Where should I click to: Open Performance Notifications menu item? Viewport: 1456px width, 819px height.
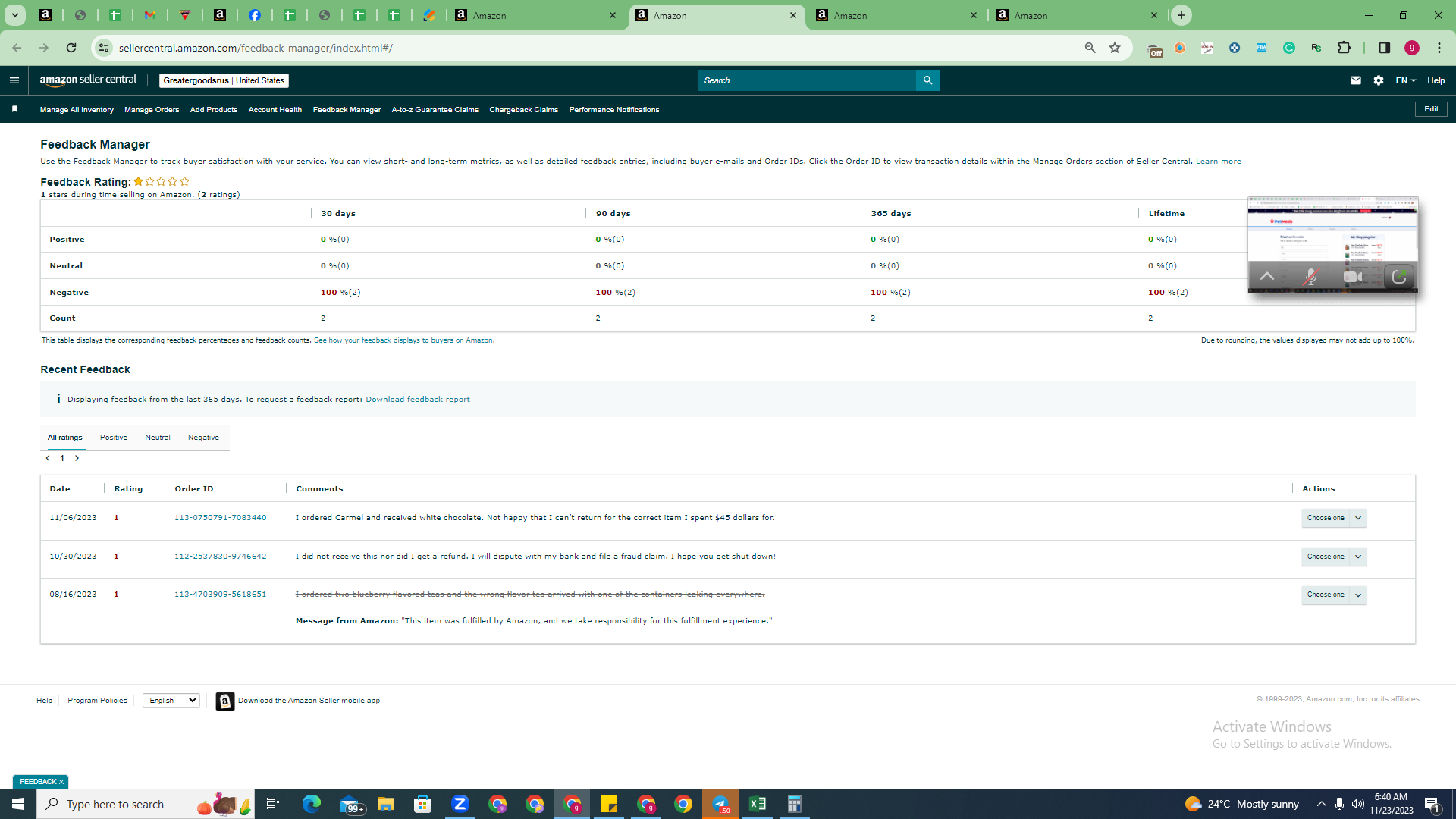click(614, 110)
